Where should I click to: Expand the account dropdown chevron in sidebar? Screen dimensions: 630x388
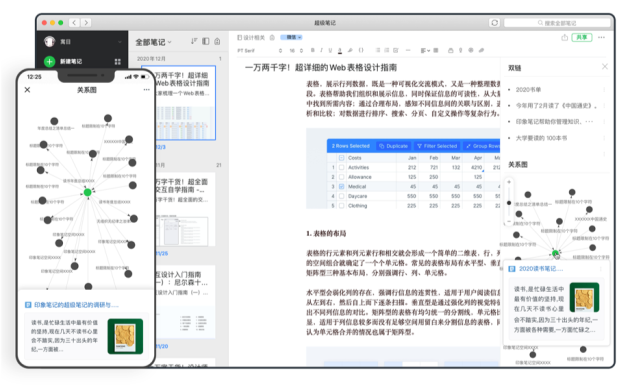[119, 42]
